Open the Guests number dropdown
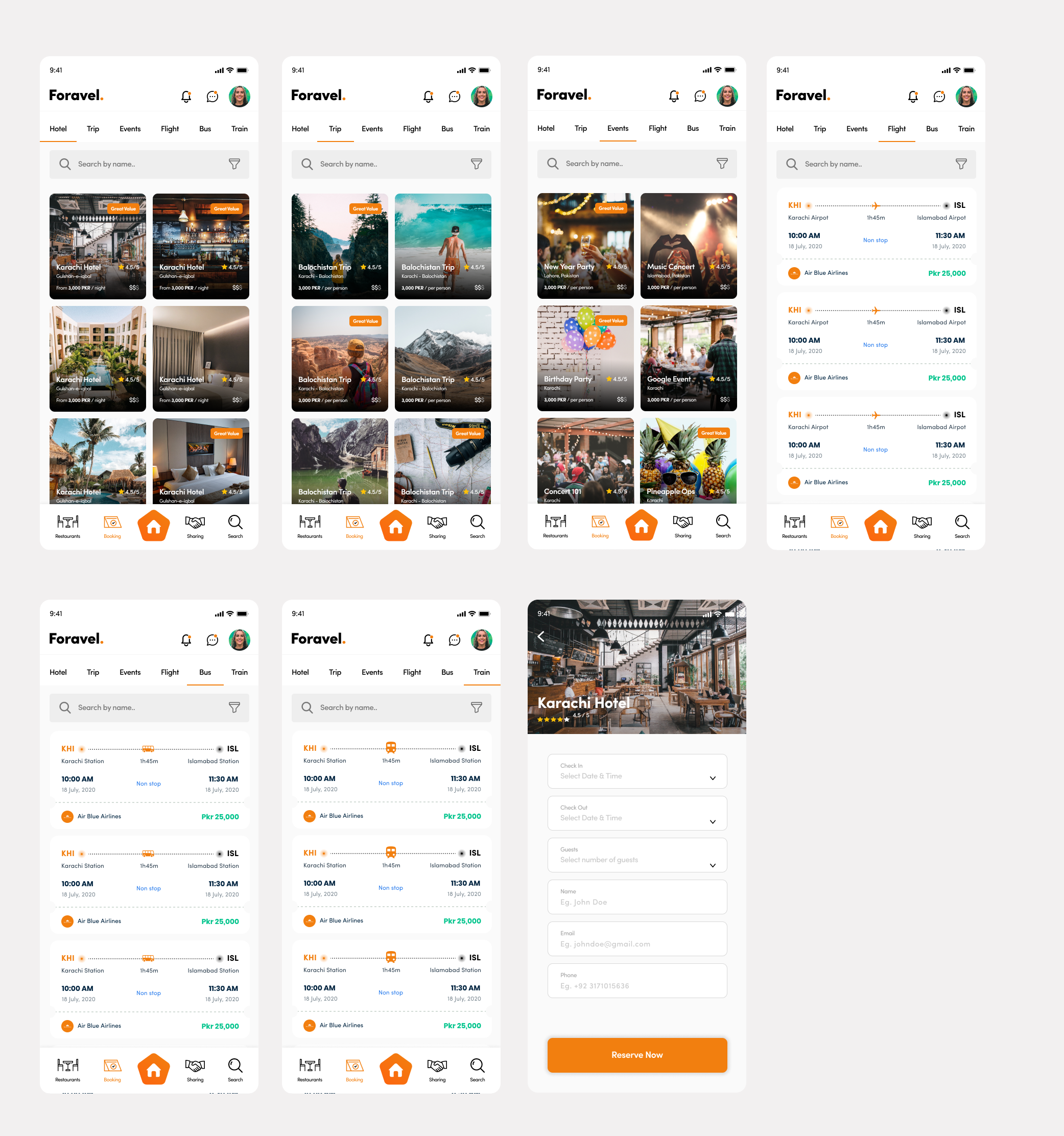 [x=713, y=865]
